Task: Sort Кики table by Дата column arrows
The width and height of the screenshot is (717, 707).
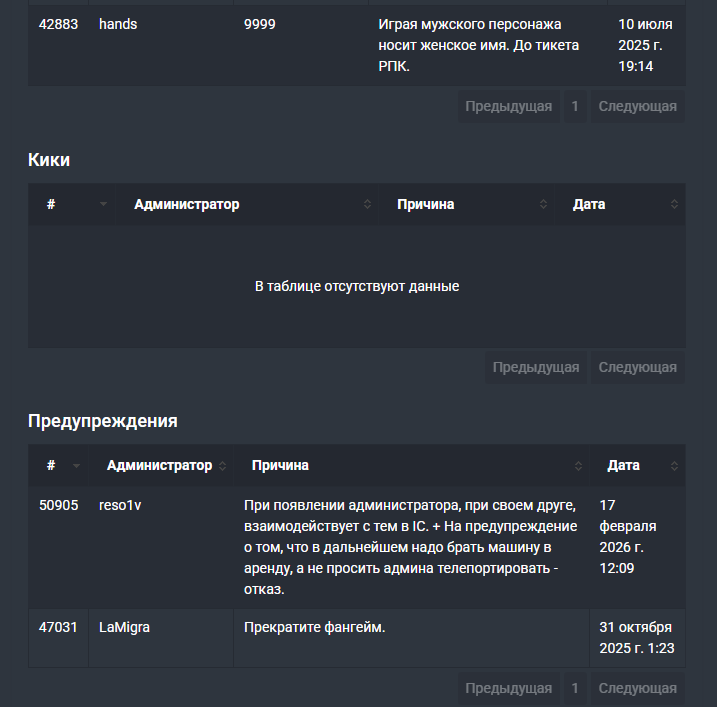Action: pos(674,204)
